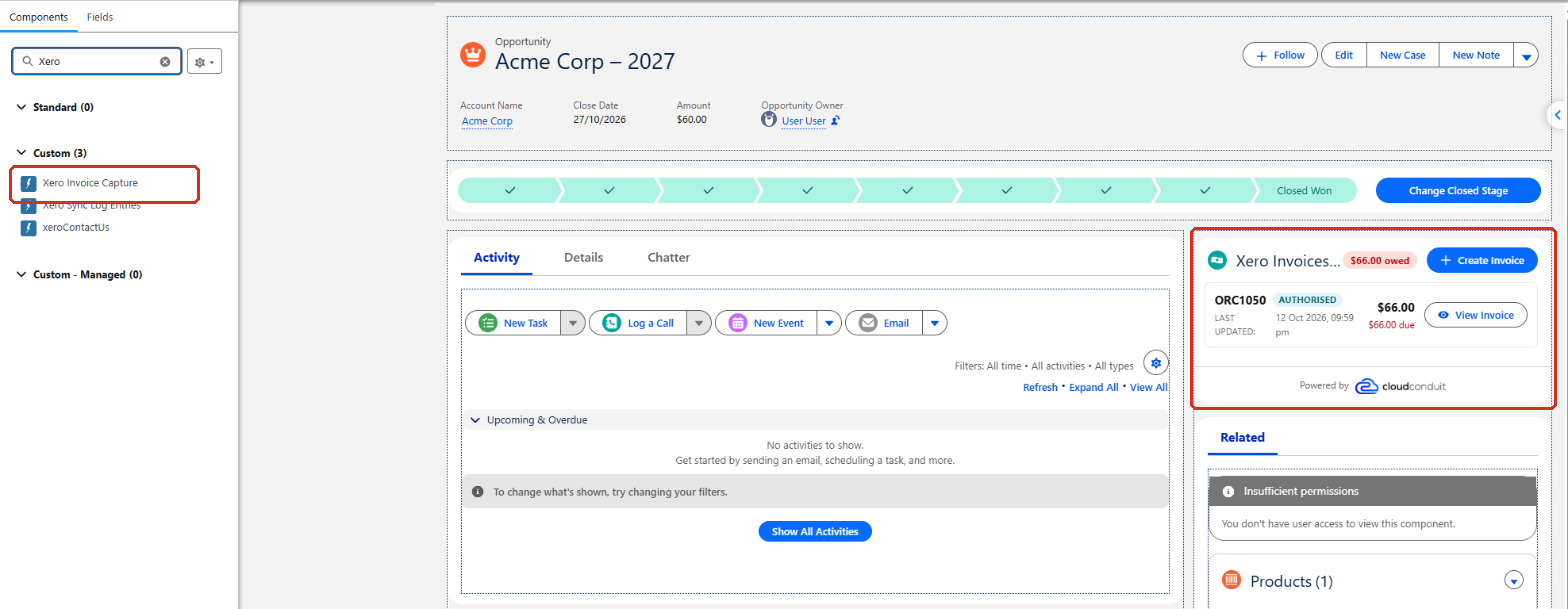The height and width of the screenshot is (609, 1568).
Task: Click the cloudconduit logo
Action: click(x=1400, y=386)
